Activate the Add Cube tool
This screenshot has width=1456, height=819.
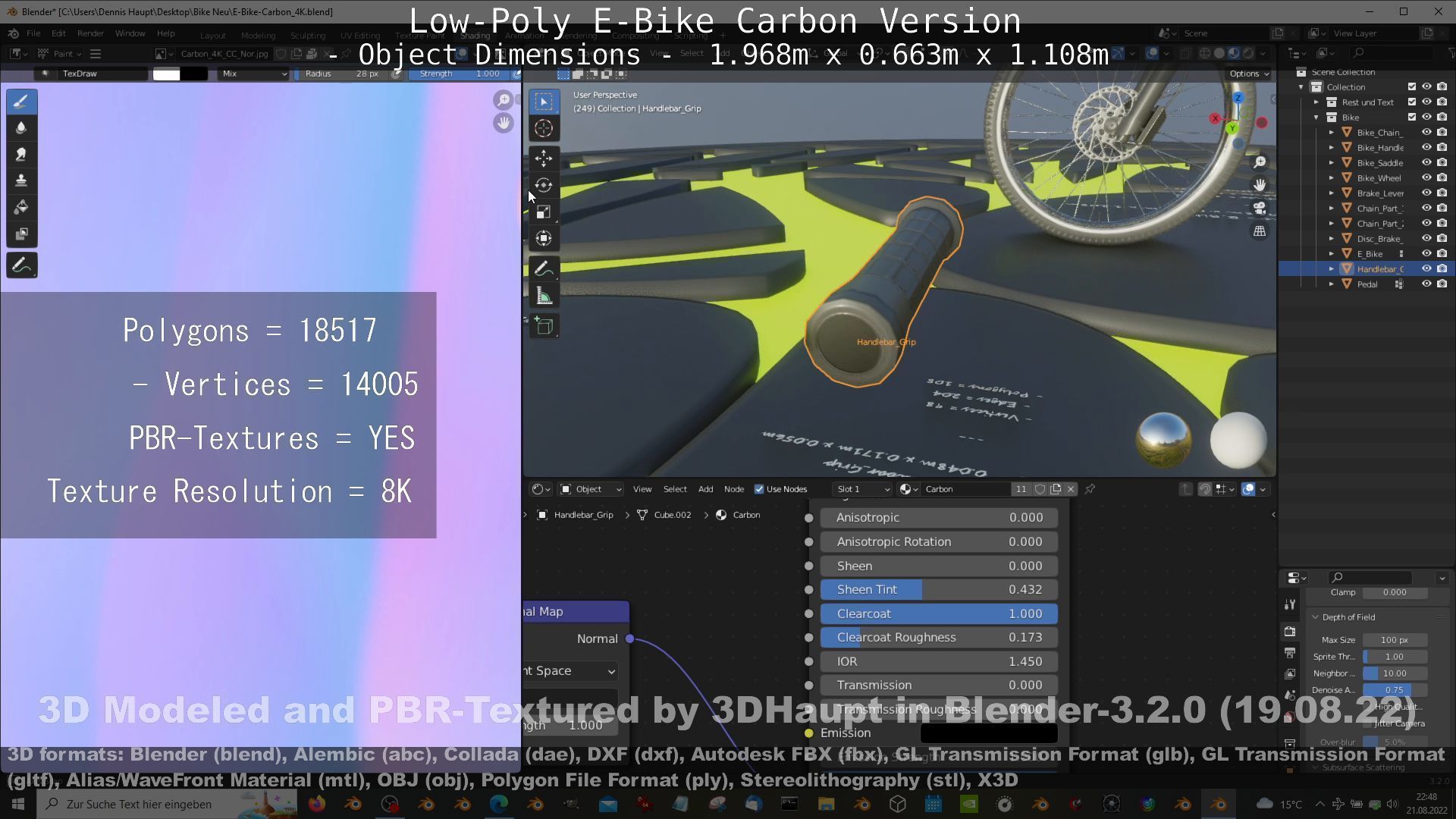[x=544, y=327]
